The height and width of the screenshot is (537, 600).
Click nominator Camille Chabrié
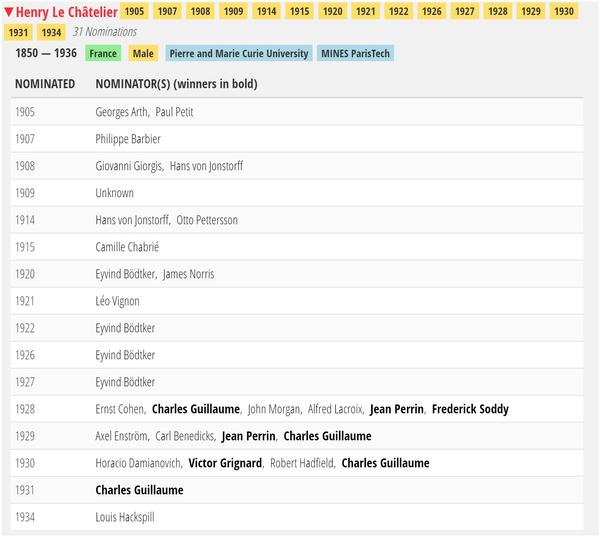[127, 247]
